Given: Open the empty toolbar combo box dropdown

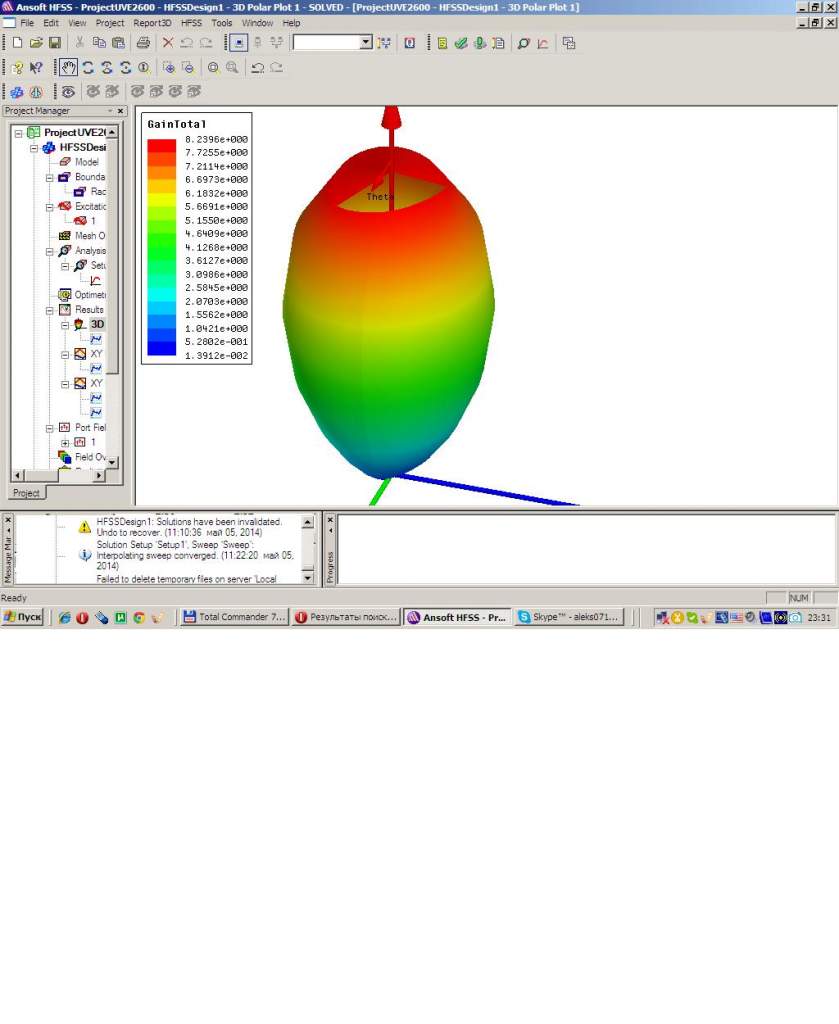Looking at the screenshot, I should point(366,43).
